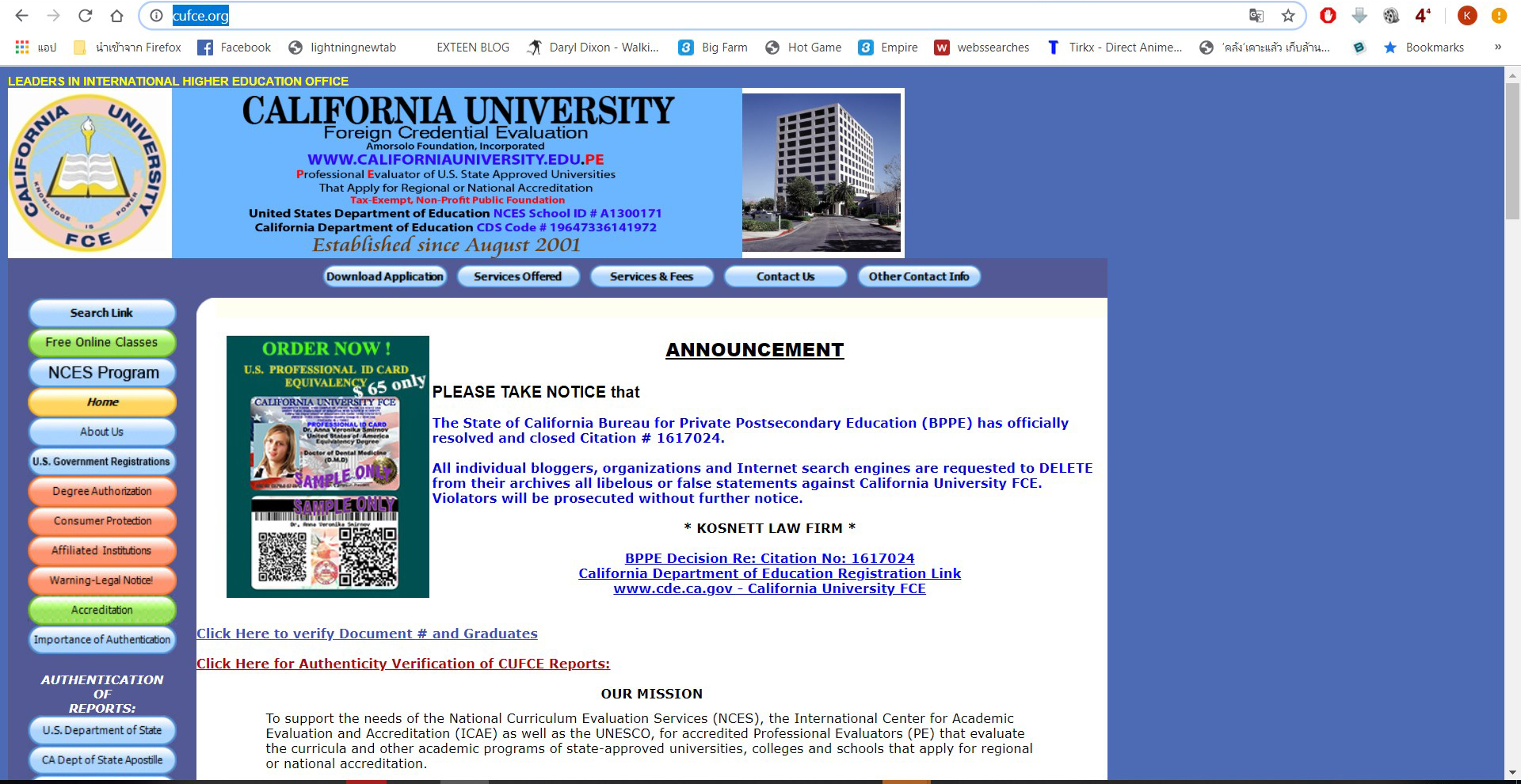
Task: Click the Download Application button
Action: coord(385,276)
